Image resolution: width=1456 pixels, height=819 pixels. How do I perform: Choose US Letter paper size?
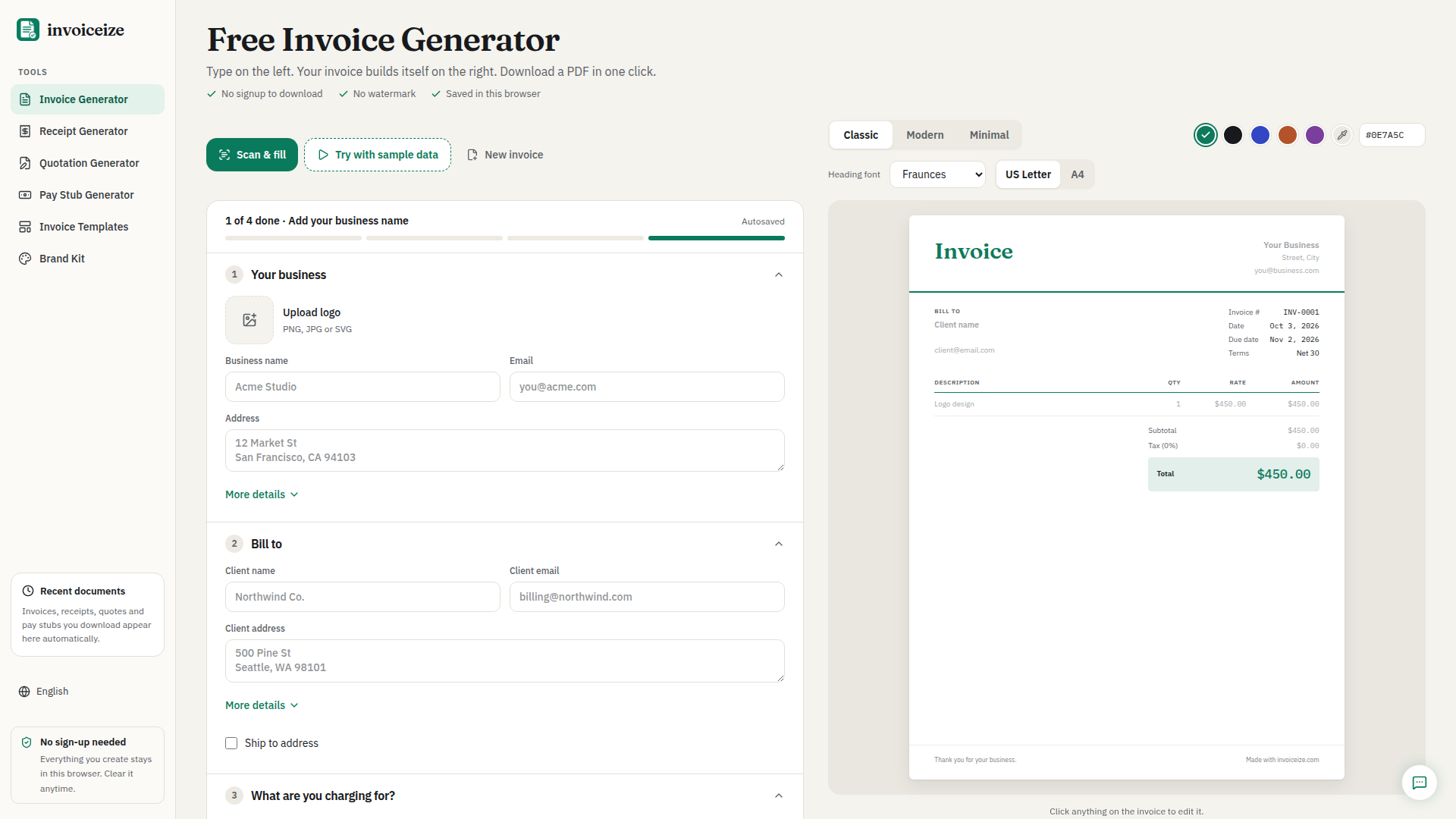pyautogui.click(x=1028, y=174)
